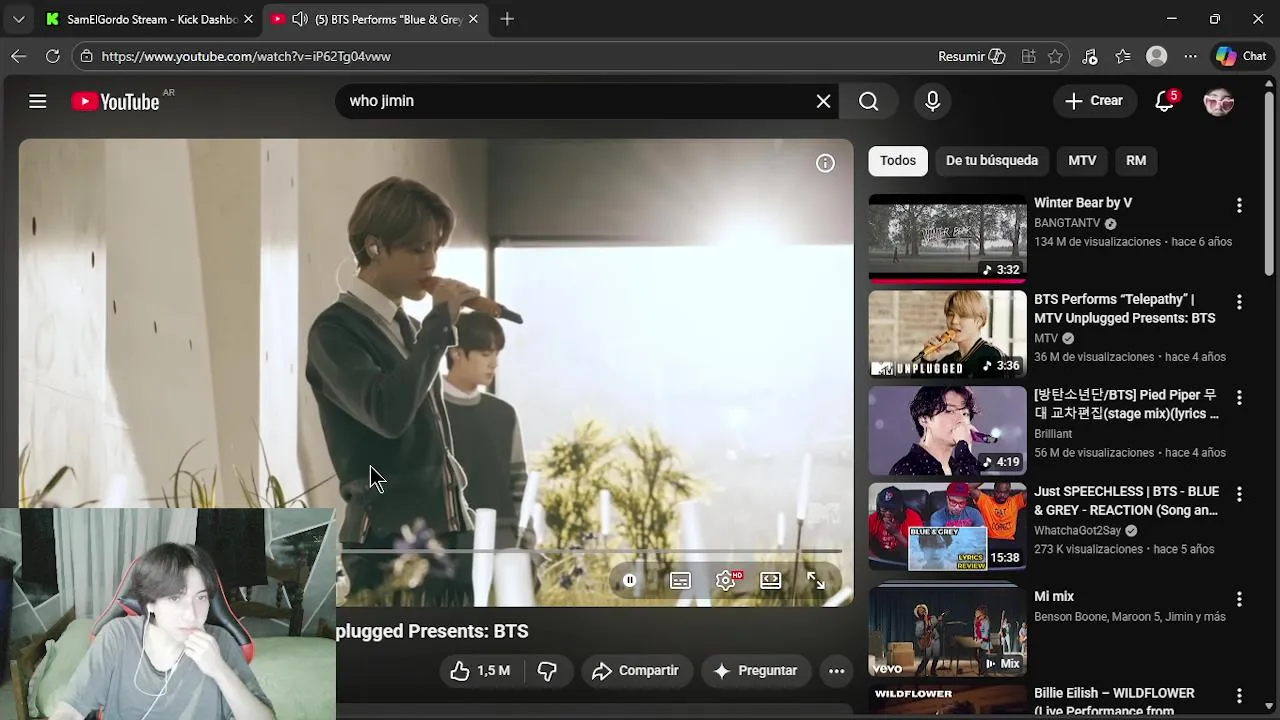
Task: Start voice search with microphone
Action: [932, 101]
